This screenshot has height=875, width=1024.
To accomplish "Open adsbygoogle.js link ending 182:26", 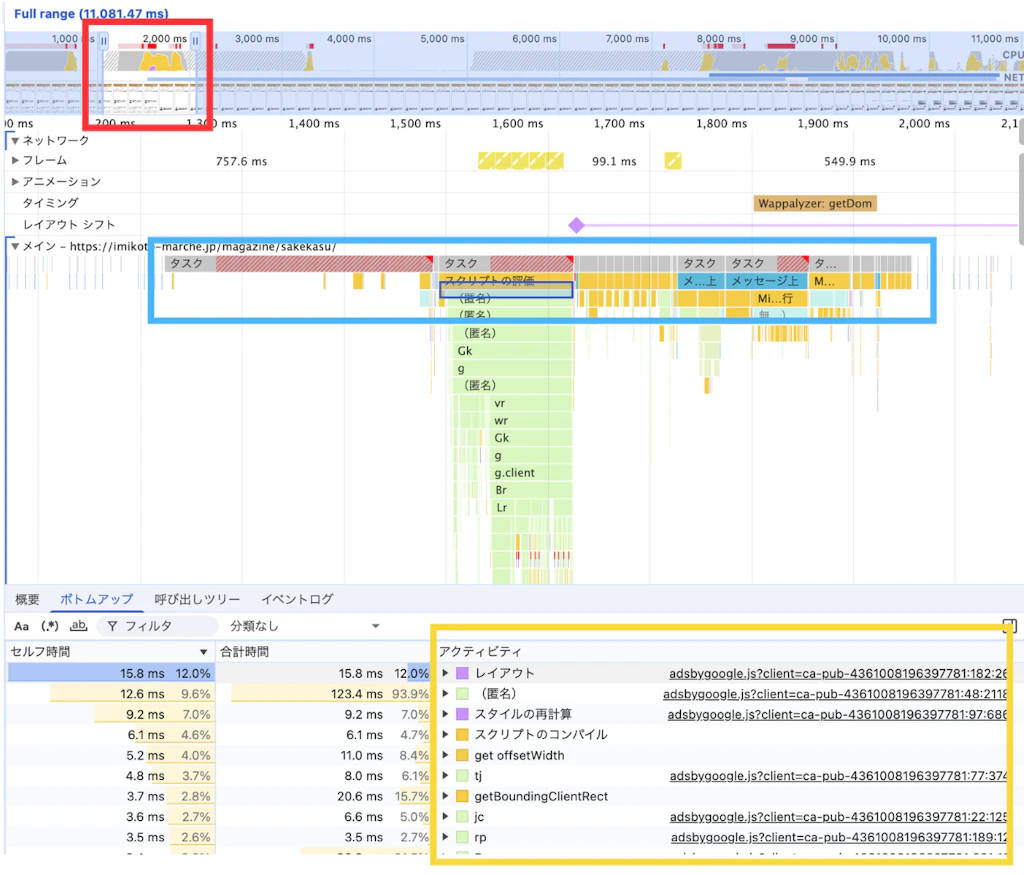I will pos(838,673).
